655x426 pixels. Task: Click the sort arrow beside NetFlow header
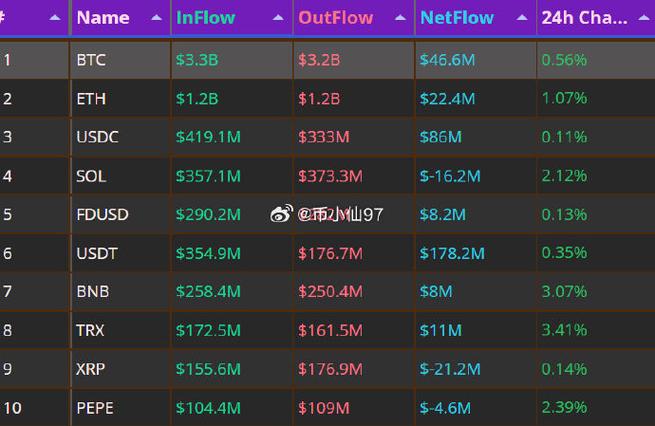[x=522, y=18]
